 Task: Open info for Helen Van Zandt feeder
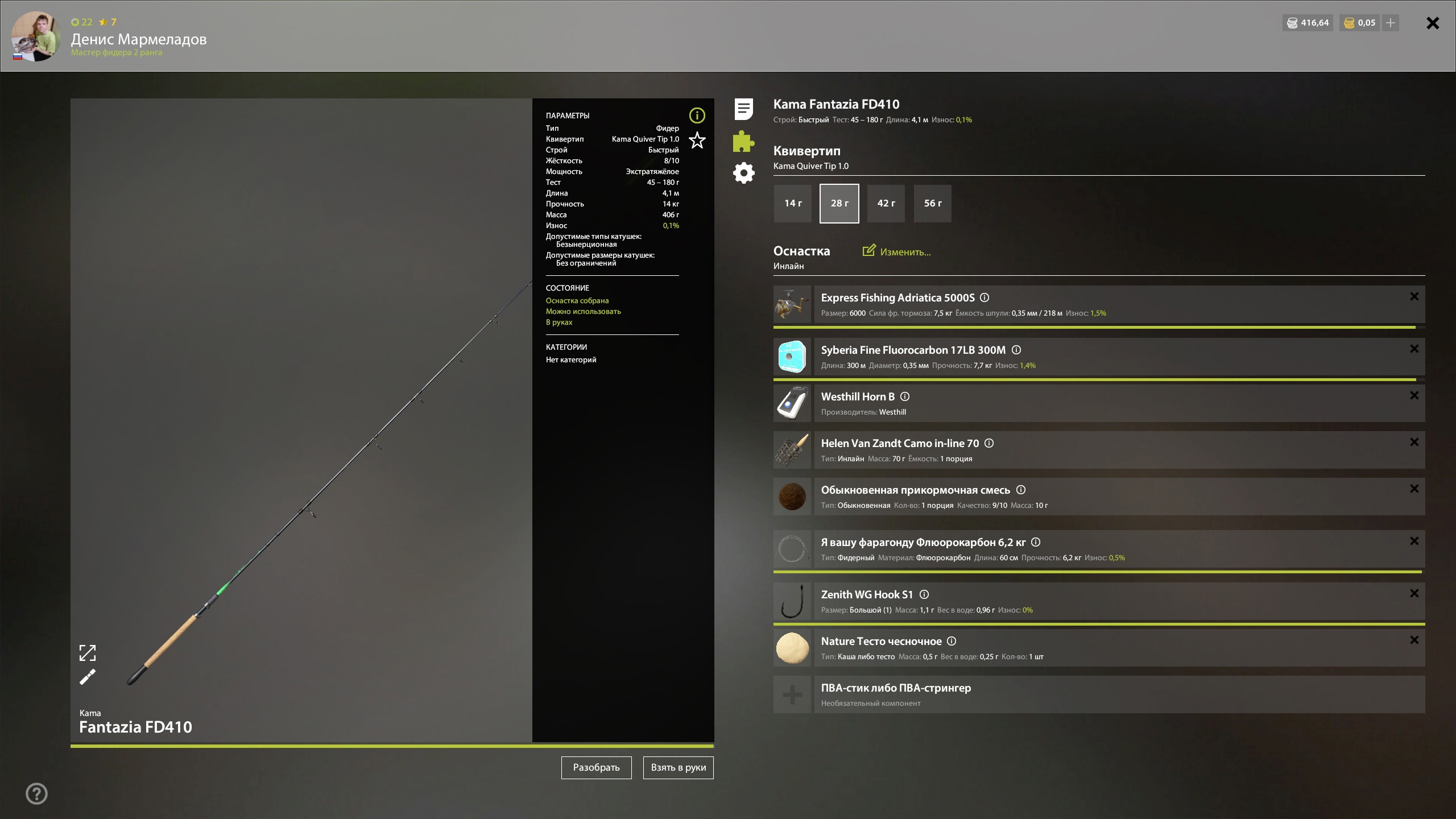989,443
